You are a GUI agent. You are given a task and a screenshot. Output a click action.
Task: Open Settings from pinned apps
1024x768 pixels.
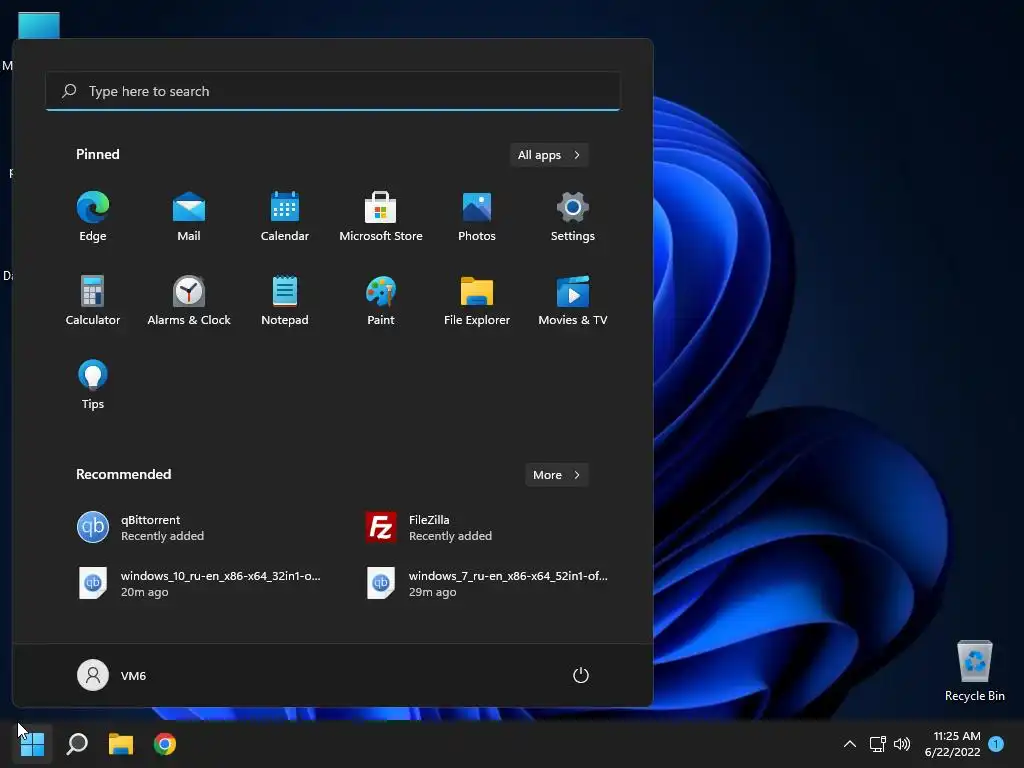(x=573, y=217)
